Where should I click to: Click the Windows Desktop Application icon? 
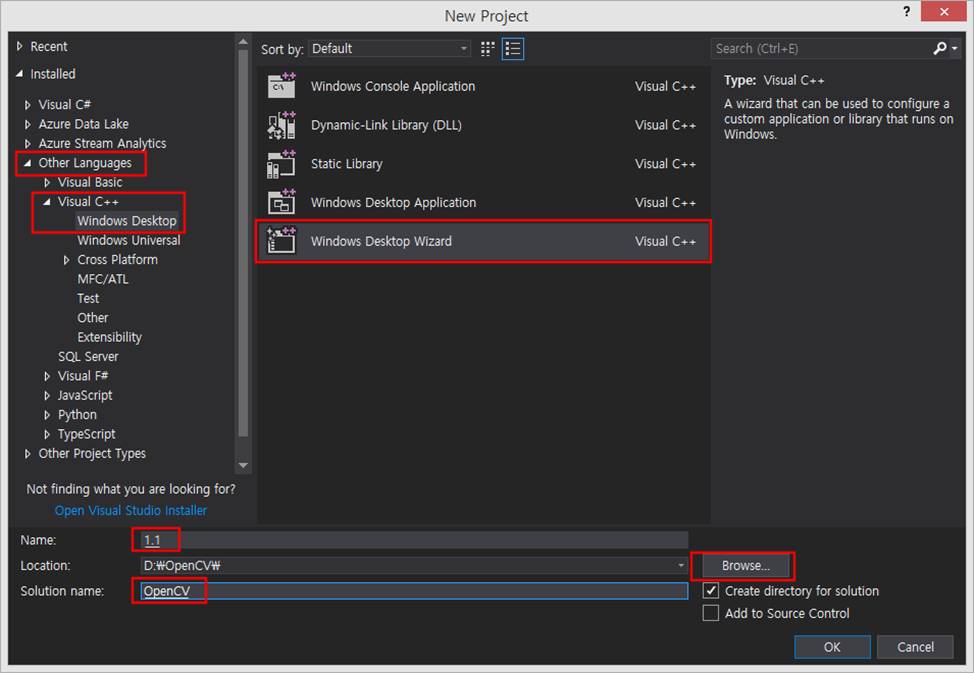[x=282, y=202]
